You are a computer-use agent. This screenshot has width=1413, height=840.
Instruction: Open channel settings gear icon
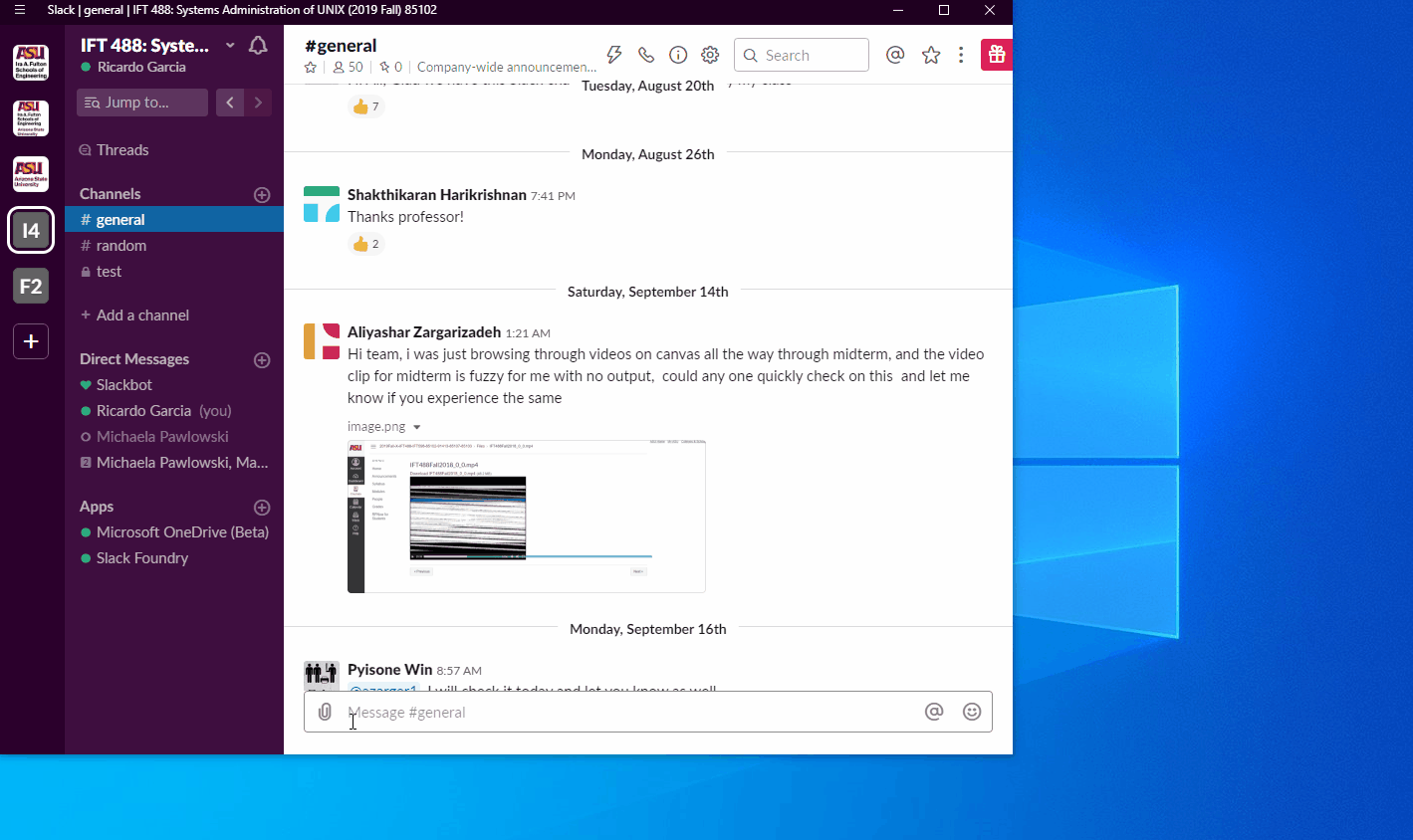[x=710, y=55]
